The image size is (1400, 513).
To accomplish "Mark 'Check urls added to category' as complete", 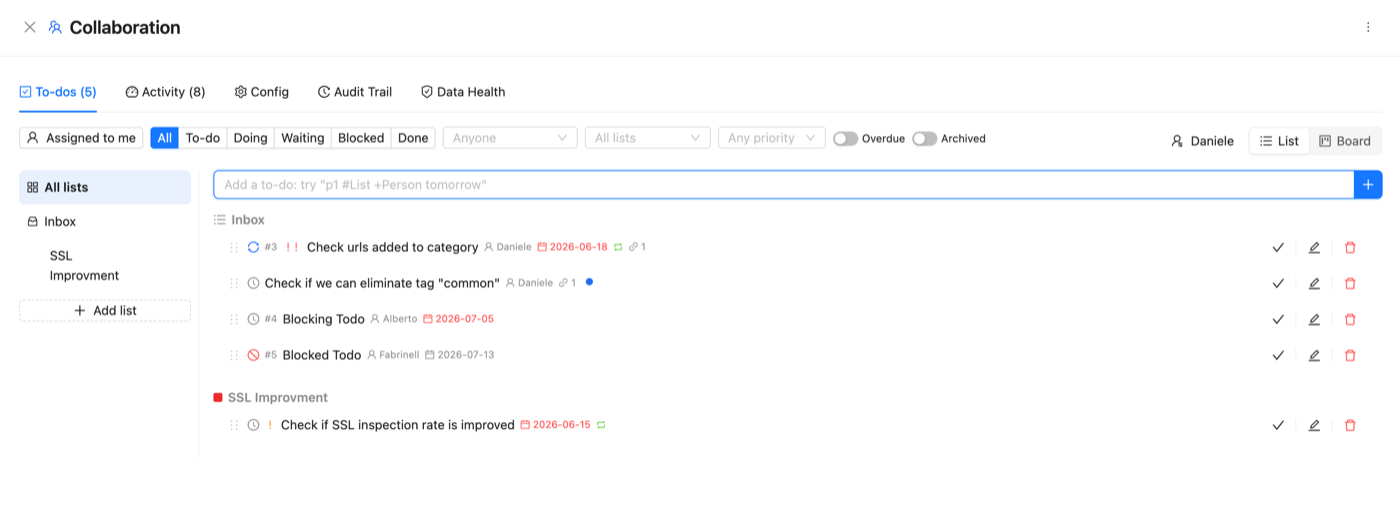I will pyautogui.click(x=1278, y=248).
